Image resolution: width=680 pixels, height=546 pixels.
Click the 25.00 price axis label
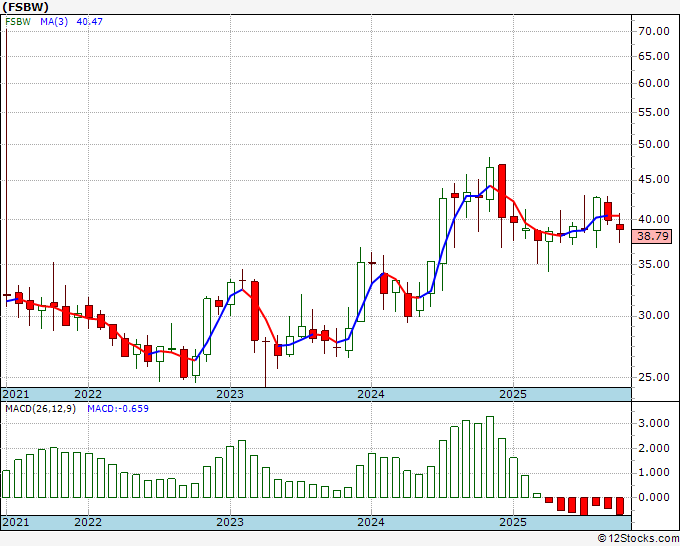[x=654, y=377]
